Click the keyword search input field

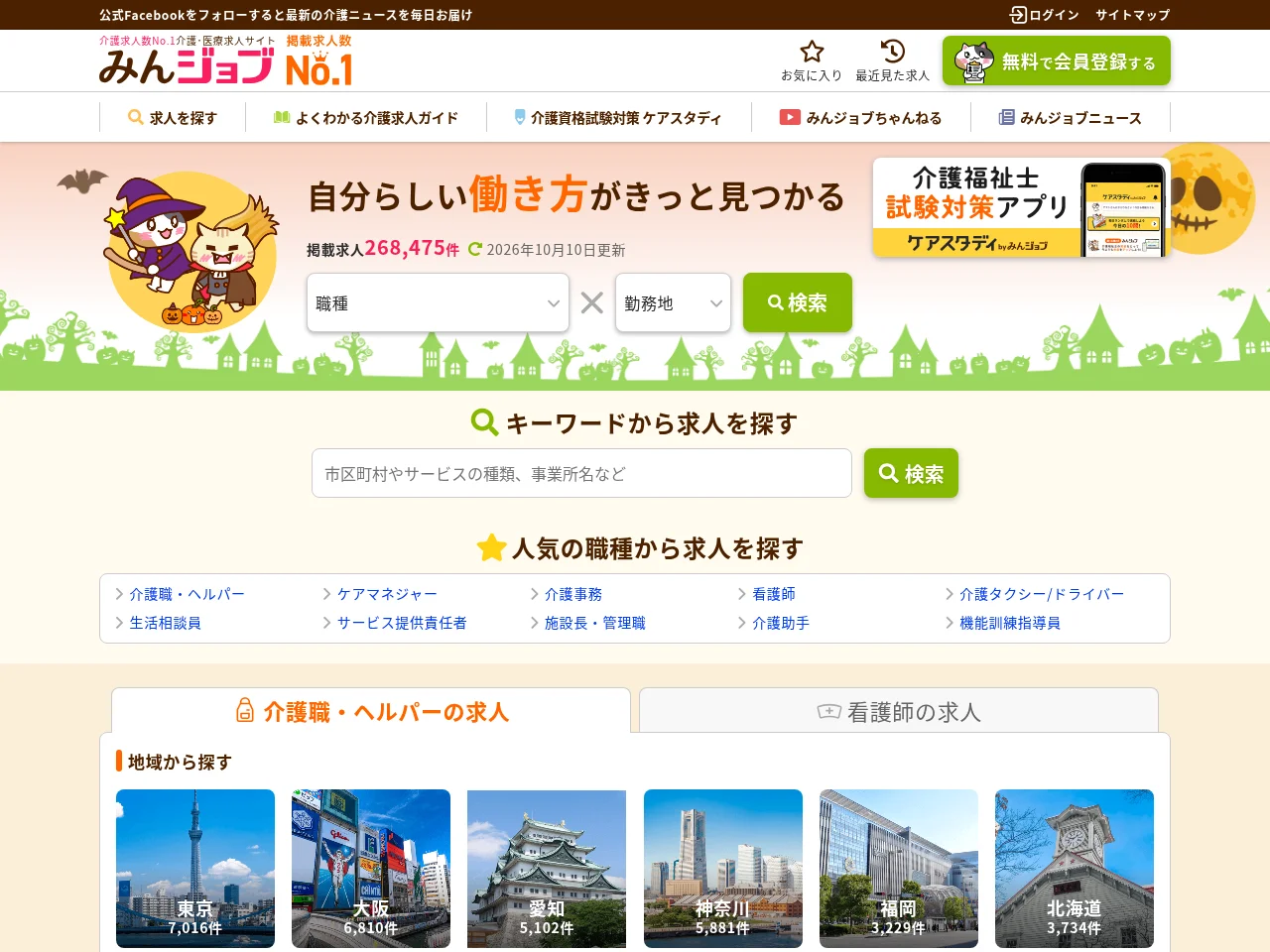(581, 473)
